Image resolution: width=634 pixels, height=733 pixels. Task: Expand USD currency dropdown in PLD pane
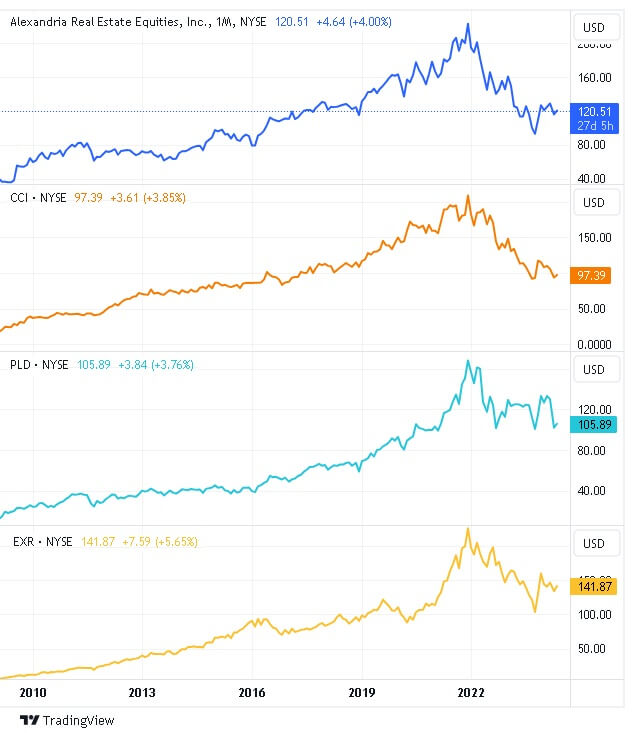(594, 370)
